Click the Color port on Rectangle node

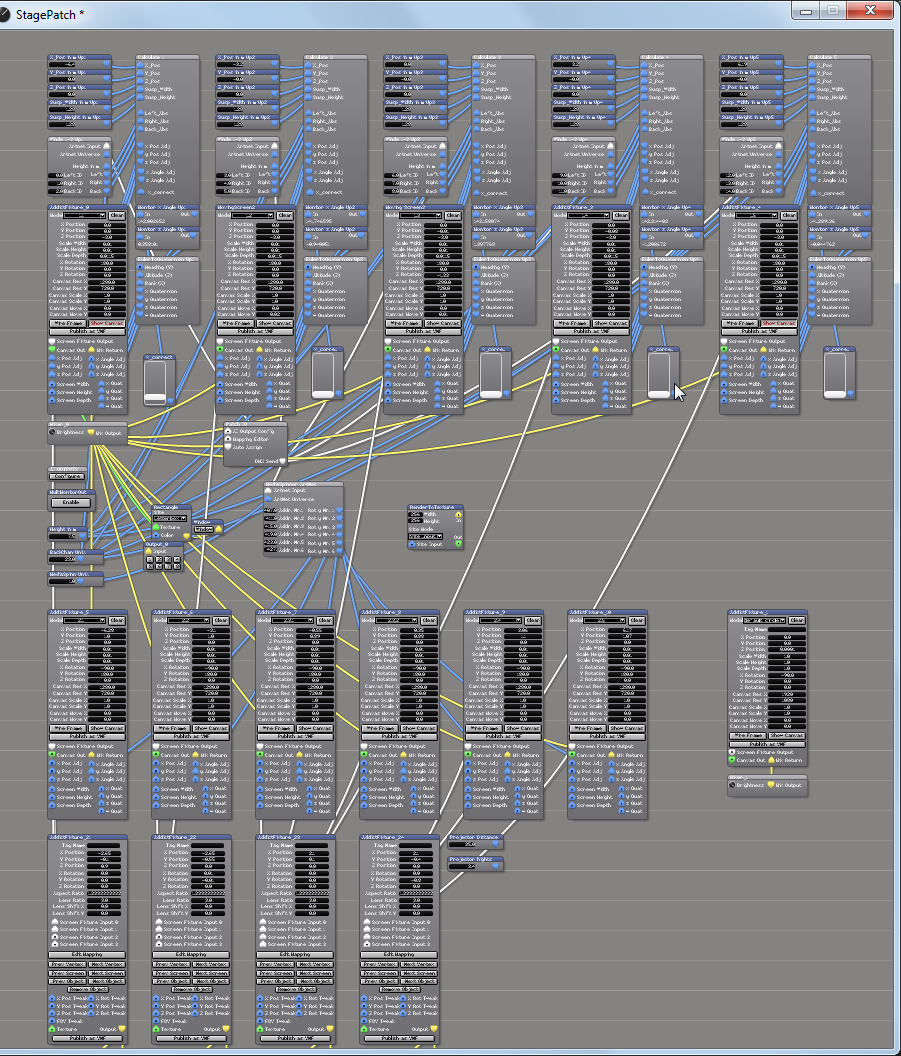click(156, 534)
